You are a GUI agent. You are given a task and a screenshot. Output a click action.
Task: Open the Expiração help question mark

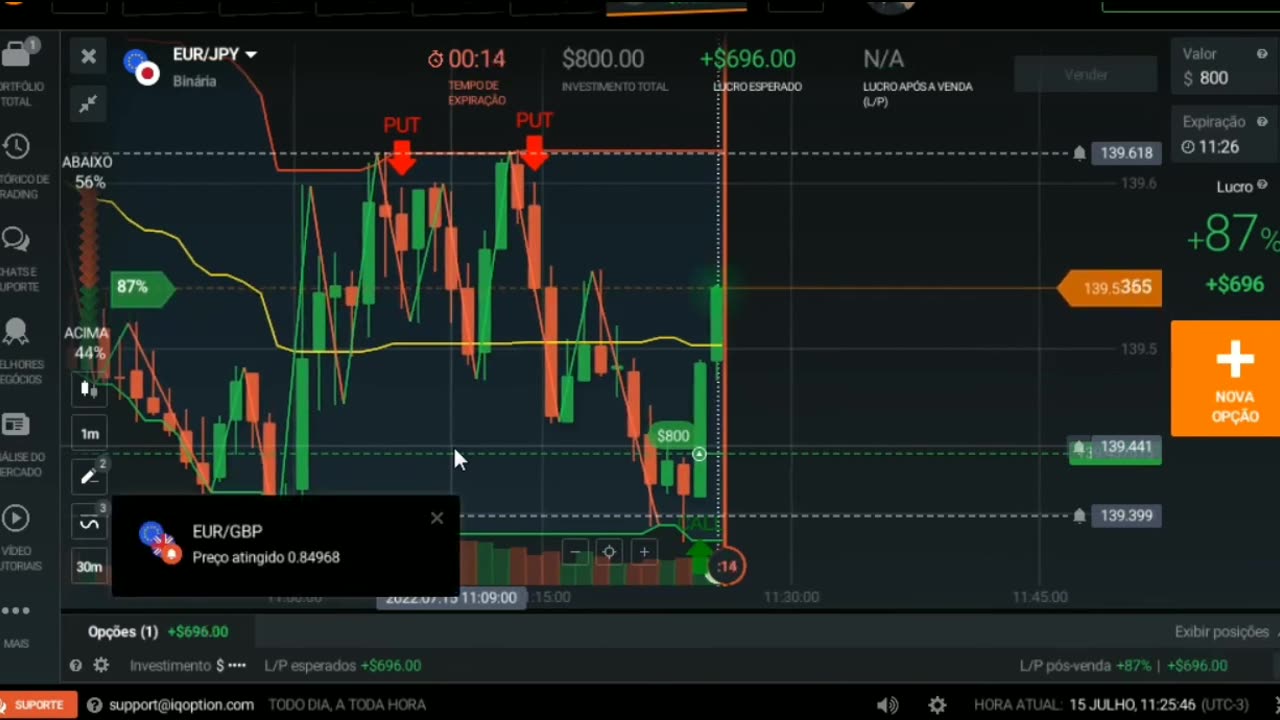coord(1262,122)
